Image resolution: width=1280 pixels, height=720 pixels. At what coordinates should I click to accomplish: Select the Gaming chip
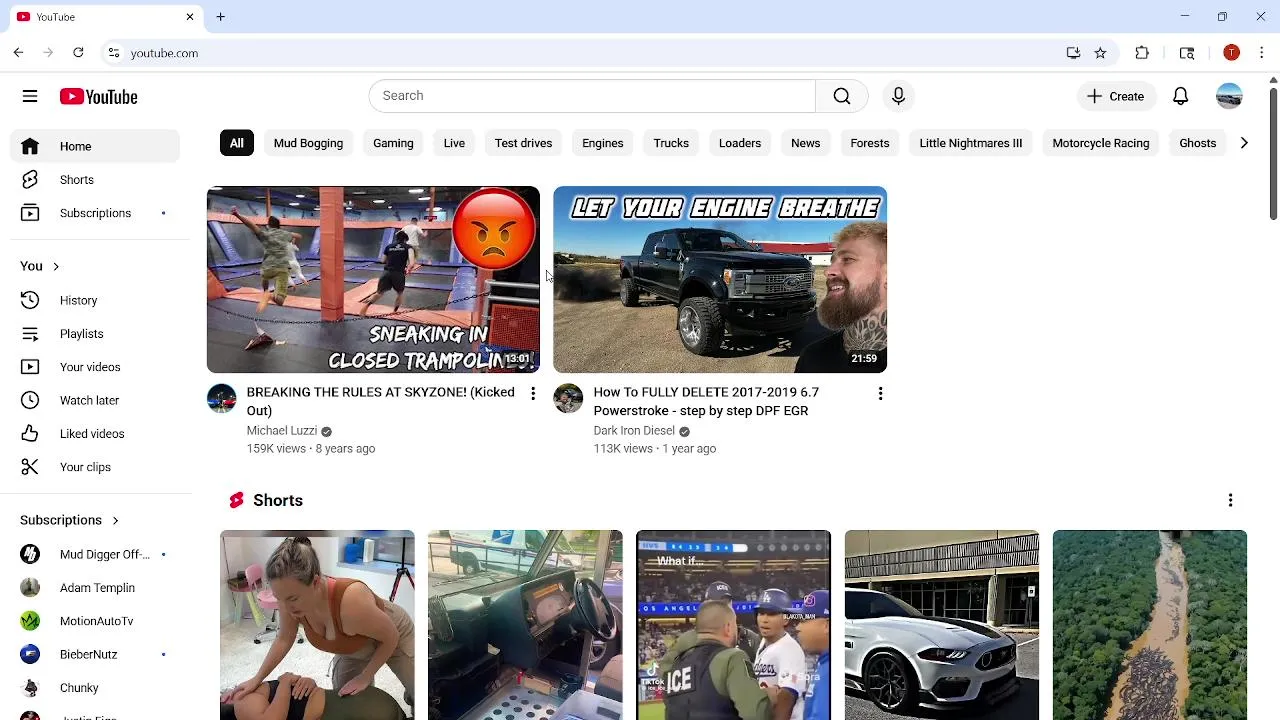pyautogui.click(x=393, y=143)
